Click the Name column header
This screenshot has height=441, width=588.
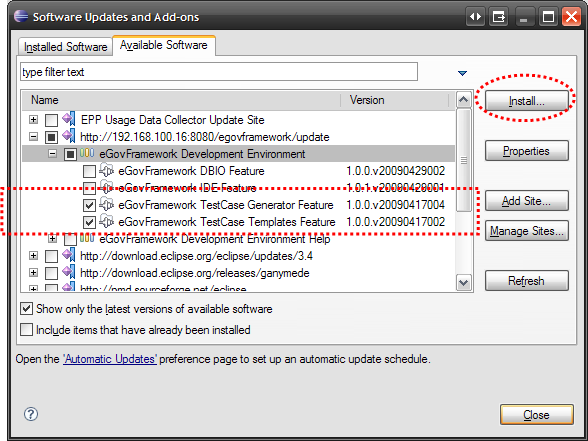click(x=181, y=100)
